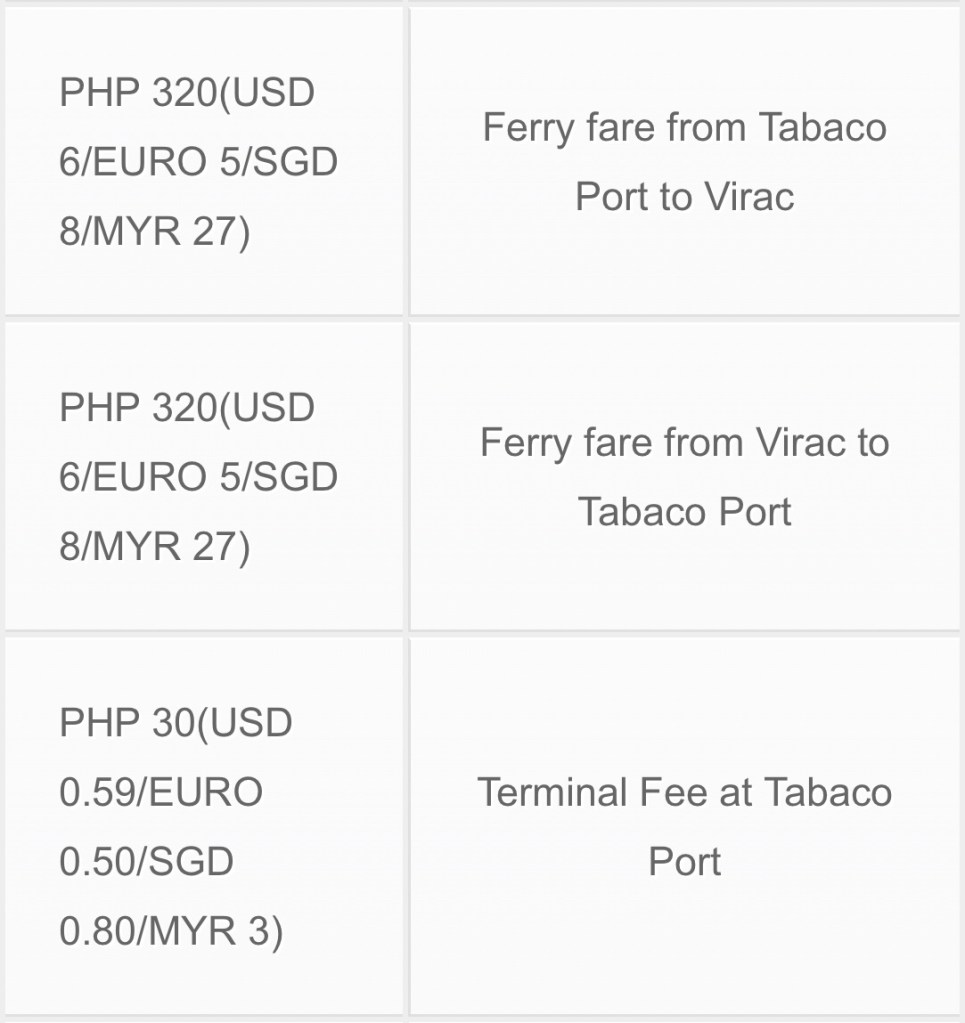This screenshot has height=1023, width=965.
Task: Select "6/EURO 5/SGD" line in second row
Action: (x=198, y=477)
